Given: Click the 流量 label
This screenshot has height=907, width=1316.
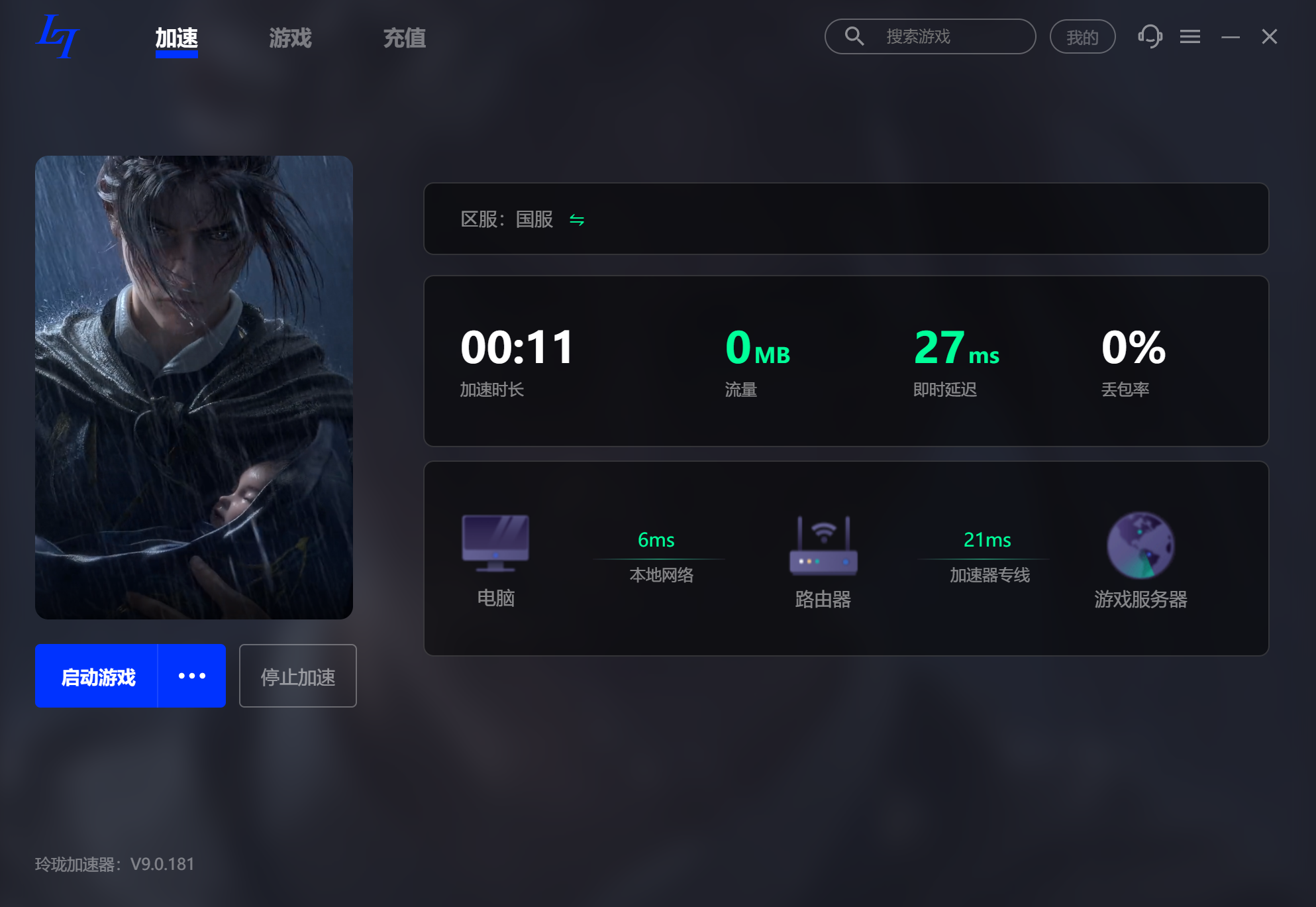Looking at the screenshot, I should [741, 390].
